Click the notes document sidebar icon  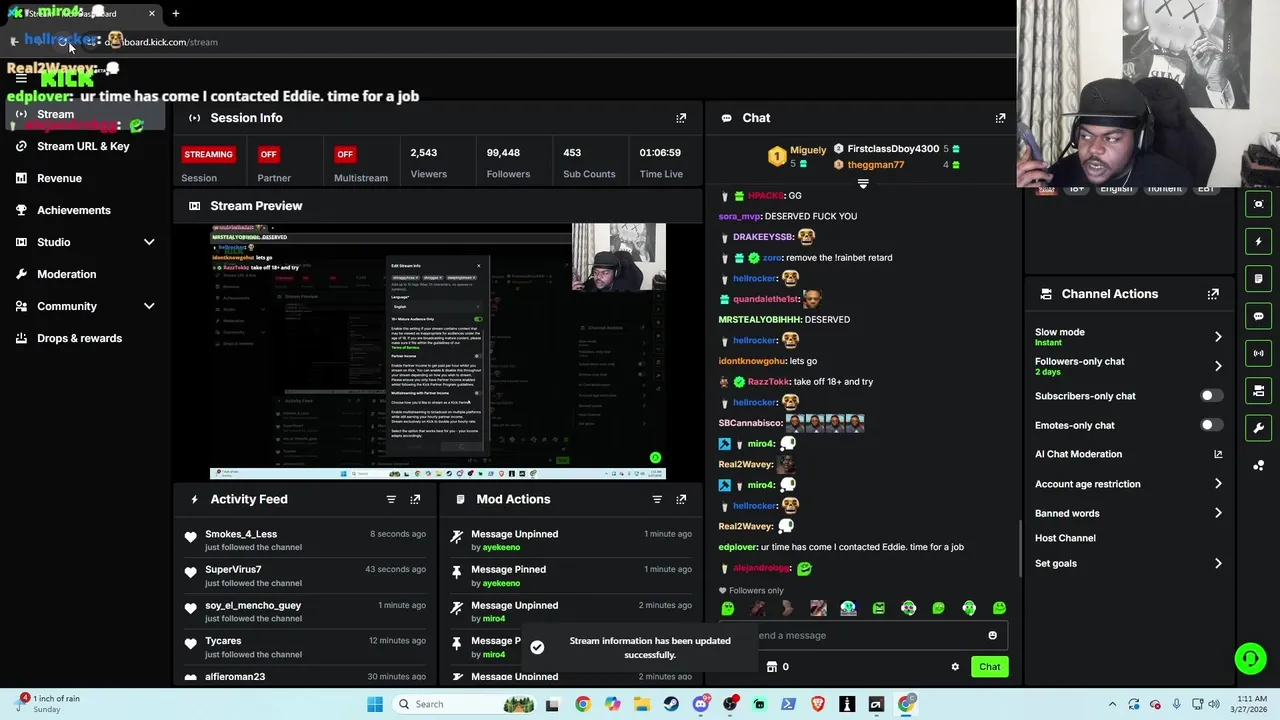pos(1259,278)
